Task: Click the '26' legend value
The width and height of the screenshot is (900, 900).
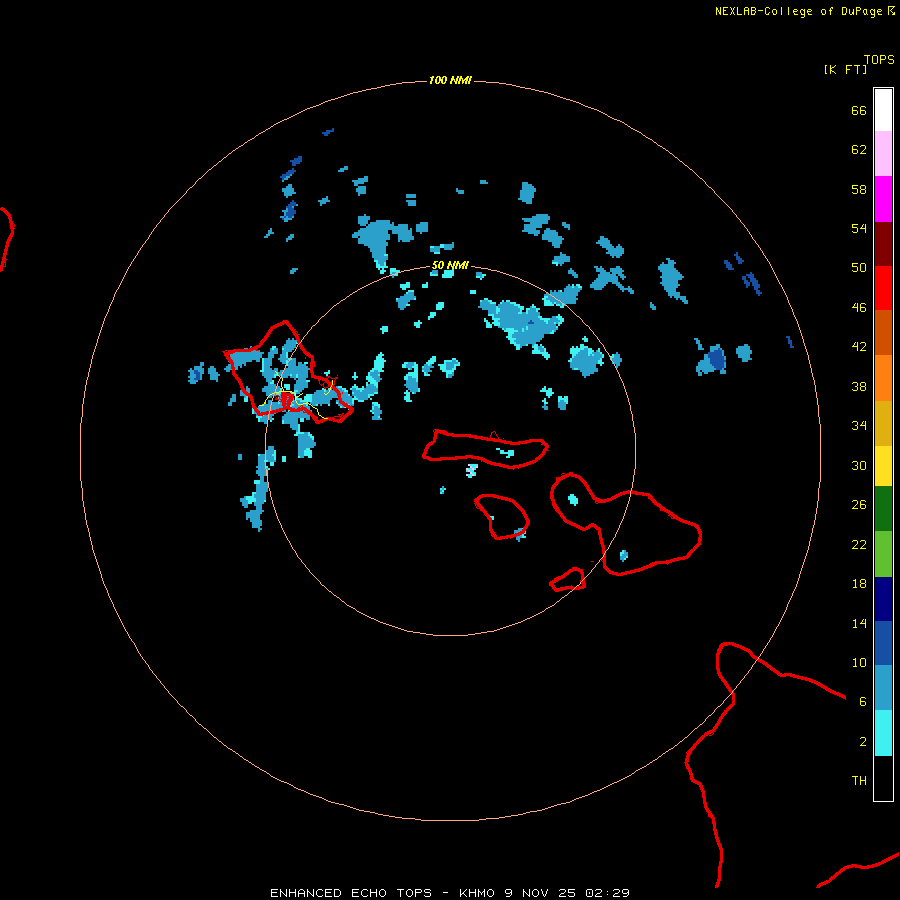Action: click(859, 505)
